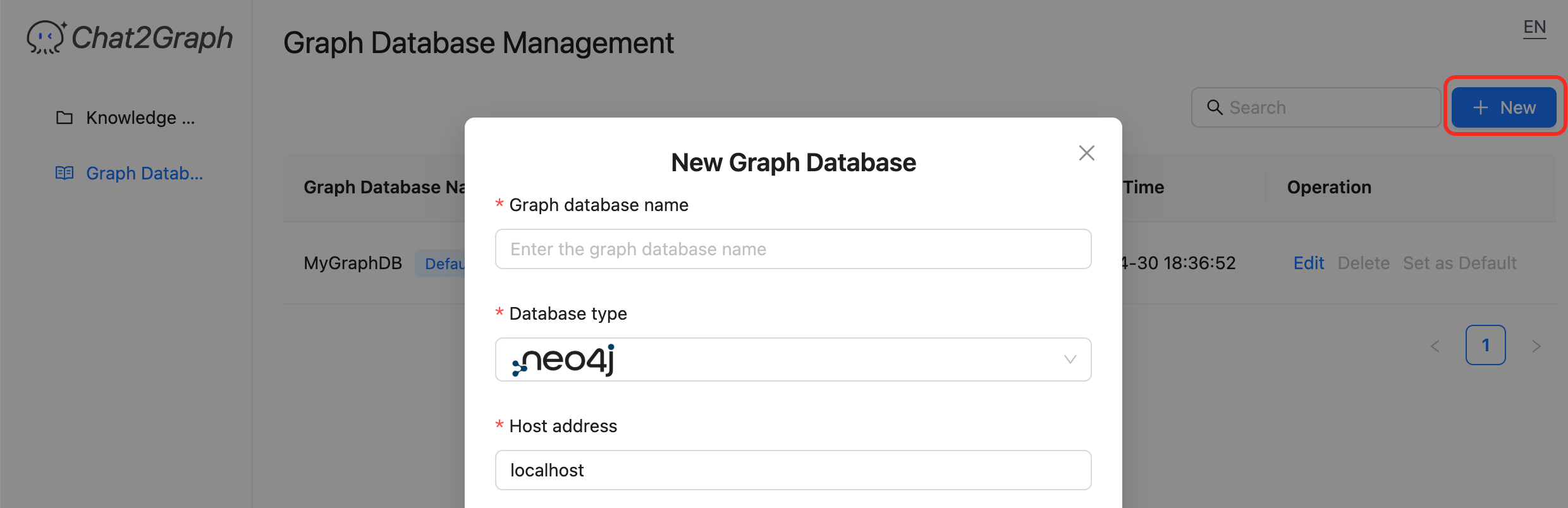Viewport: 1568px width, 508px height.
Task: Select page 1 in pagination
Action: pos(1485,345)
